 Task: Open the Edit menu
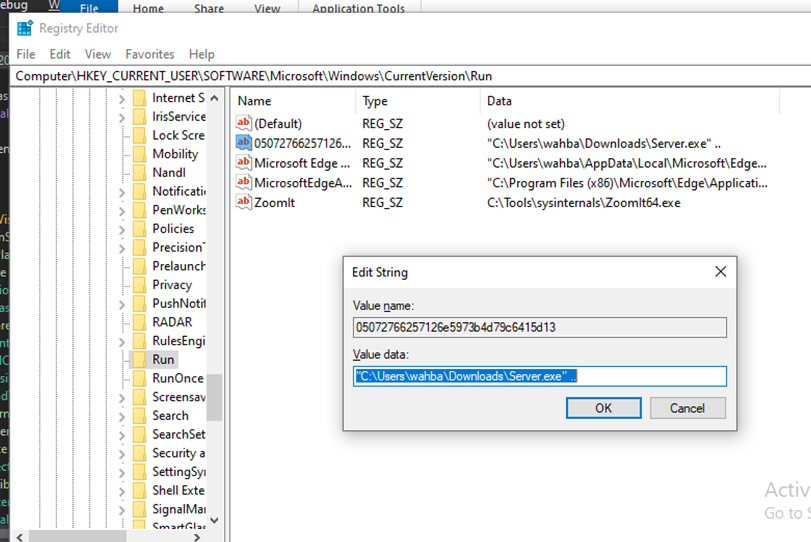pos(60,54)
